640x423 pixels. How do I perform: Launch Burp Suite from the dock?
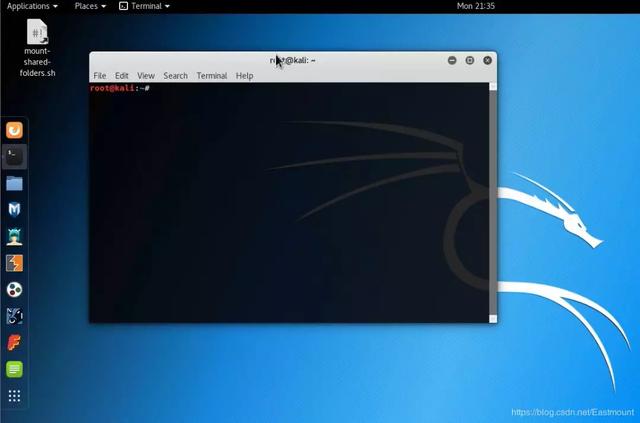(14, 263)
